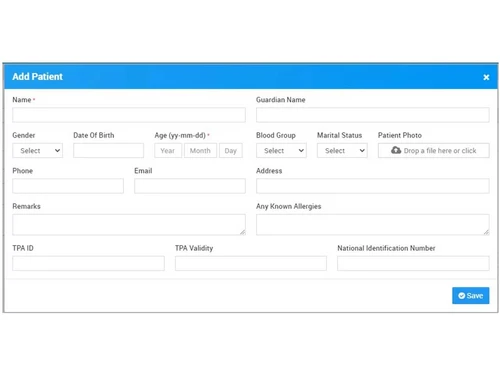500x375 pixels.
Task: Click the cloud upload icon in Patient Photo
Action: click(396, 150)
